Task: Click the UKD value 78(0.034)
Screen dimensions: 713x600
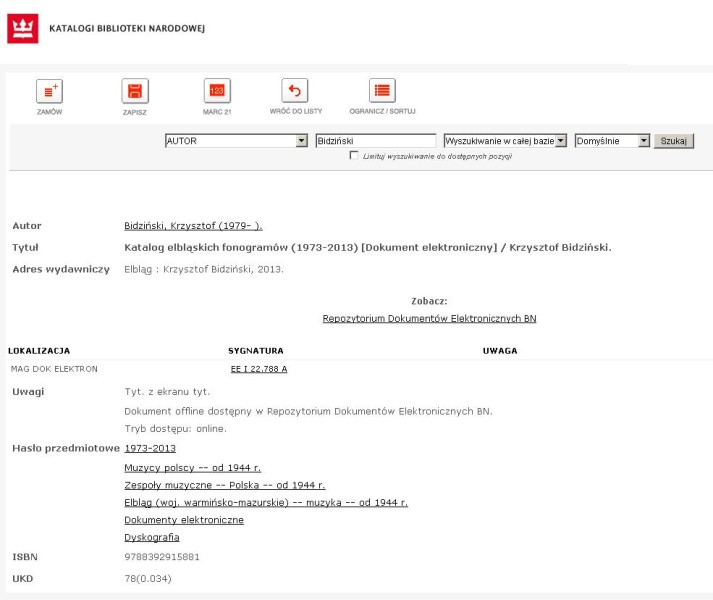Action: [x=148, y=579]
